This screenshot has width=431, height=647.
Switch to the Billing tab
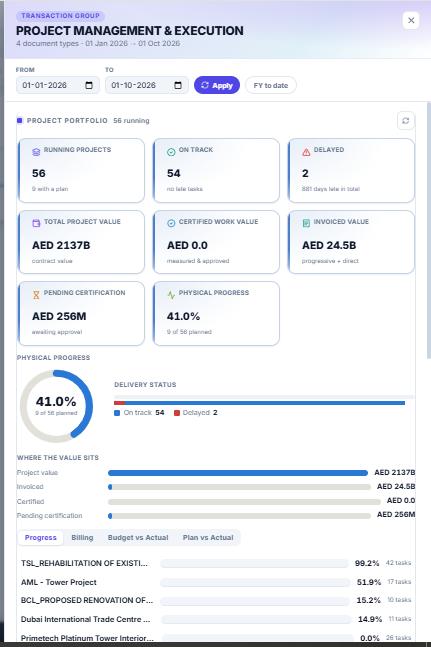click(82, 538)
